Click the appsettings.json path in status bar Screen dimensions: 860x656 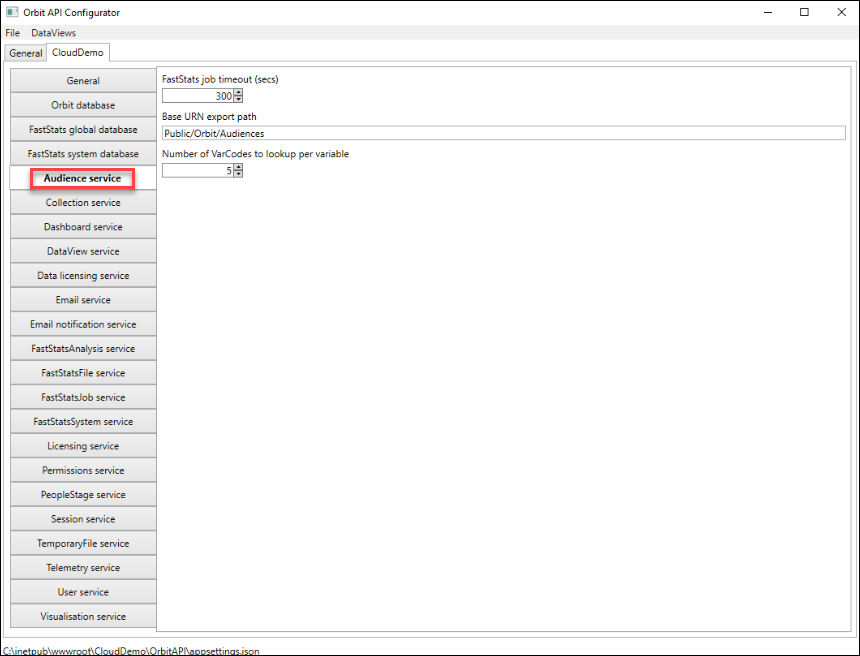(131, 651)
